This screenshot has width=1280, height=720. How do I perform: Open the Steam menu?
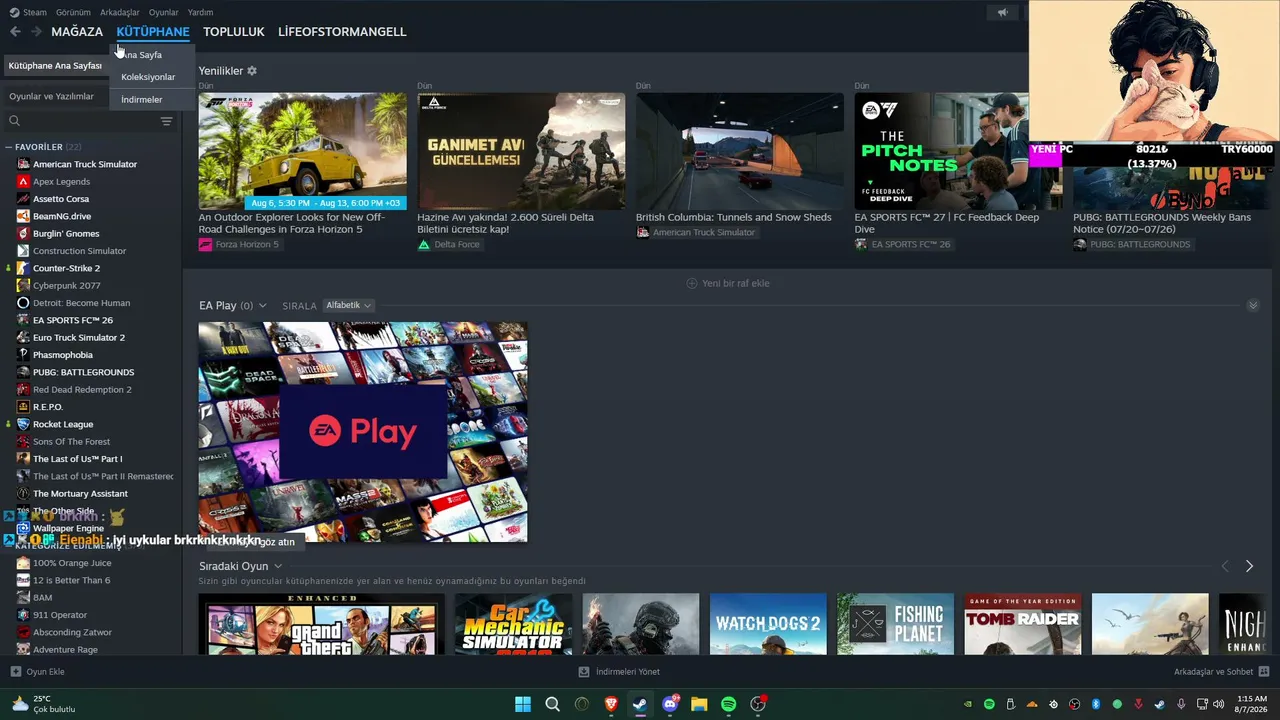click(x=28, y=13)
